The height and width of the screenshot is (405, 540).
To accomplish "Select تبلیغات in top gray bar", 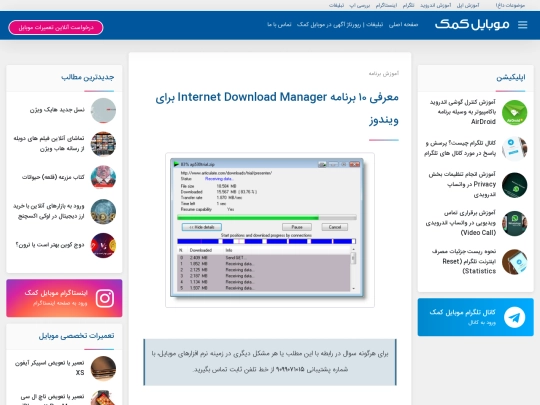I will [336, 5].
